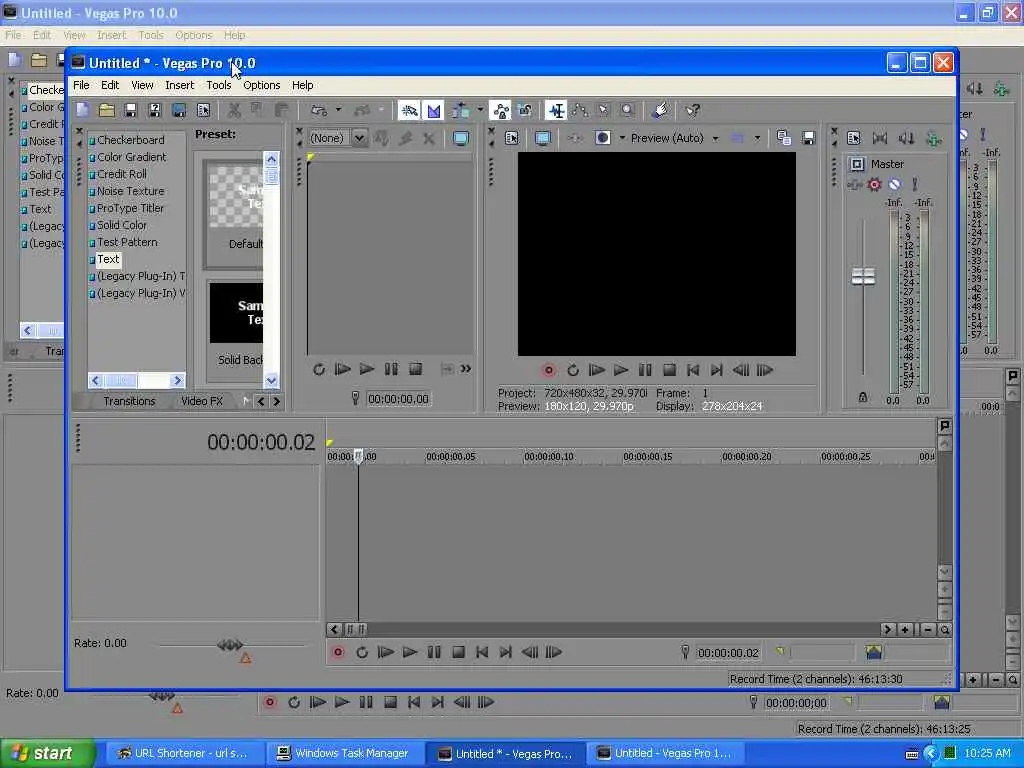Select the Envelope edit tool

tap(579, 110)
